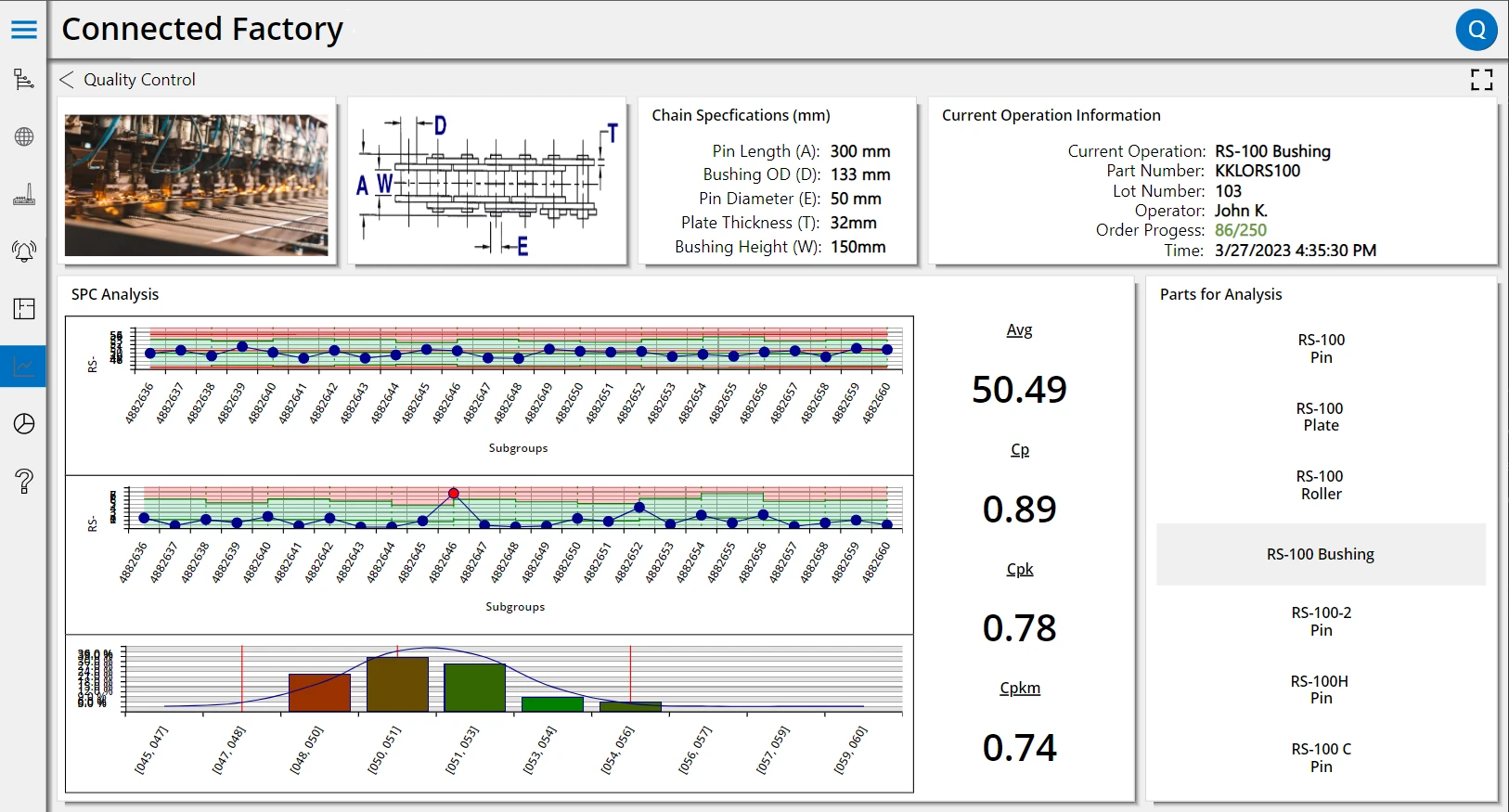The image size is (1509, 812).
Task: Click the hierarchy tree sidebar icon
Action: [x=24, y=80]
